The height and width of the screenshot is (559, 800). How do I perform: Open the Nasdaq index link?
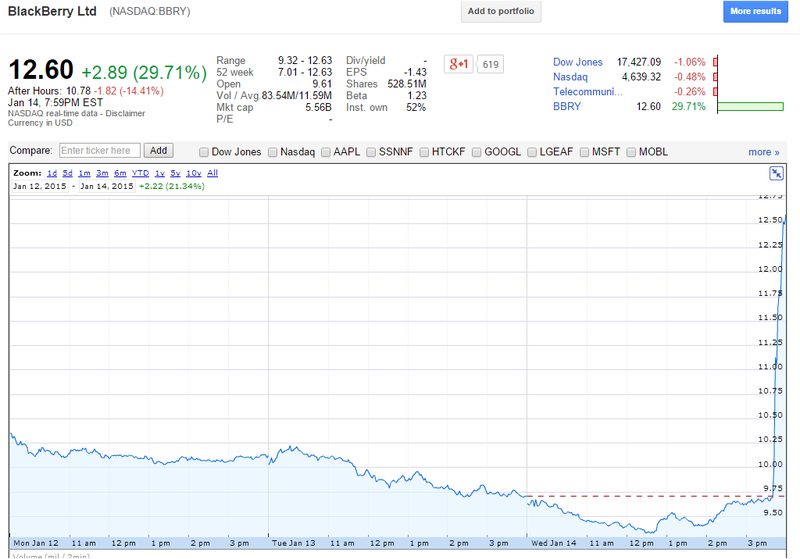tap(570, 77)
